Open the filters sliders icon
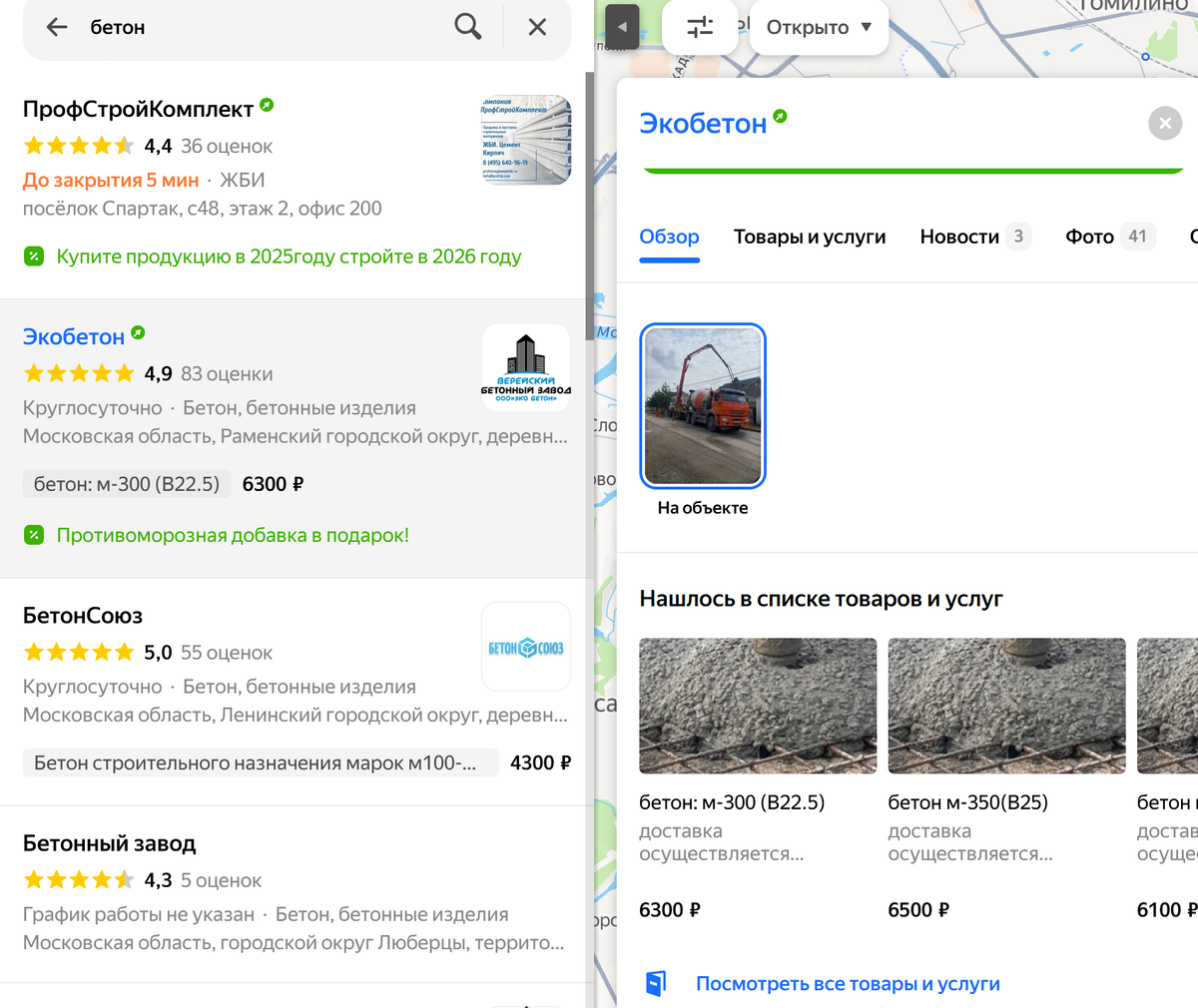The height and width of the screenshot is (1008, 1198). pyautogui.click(x=700, y=27)
